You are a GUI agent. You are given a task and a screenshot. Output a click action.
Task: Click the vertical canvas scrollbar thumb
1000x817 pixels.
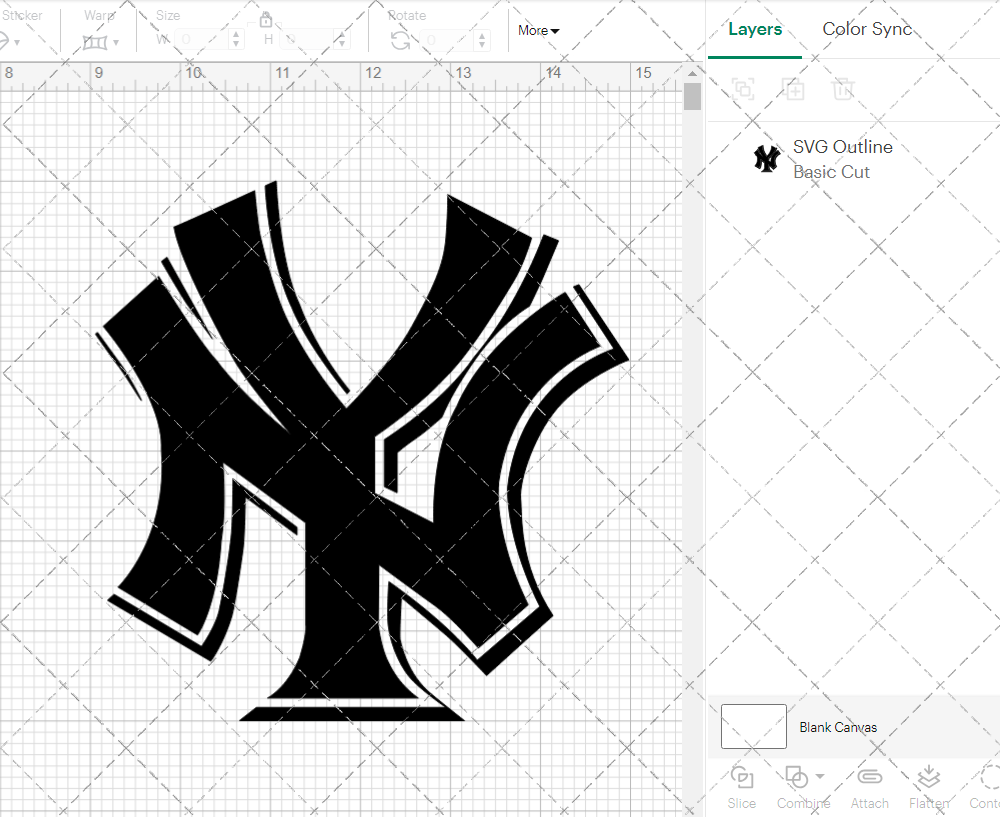point(693,97)
